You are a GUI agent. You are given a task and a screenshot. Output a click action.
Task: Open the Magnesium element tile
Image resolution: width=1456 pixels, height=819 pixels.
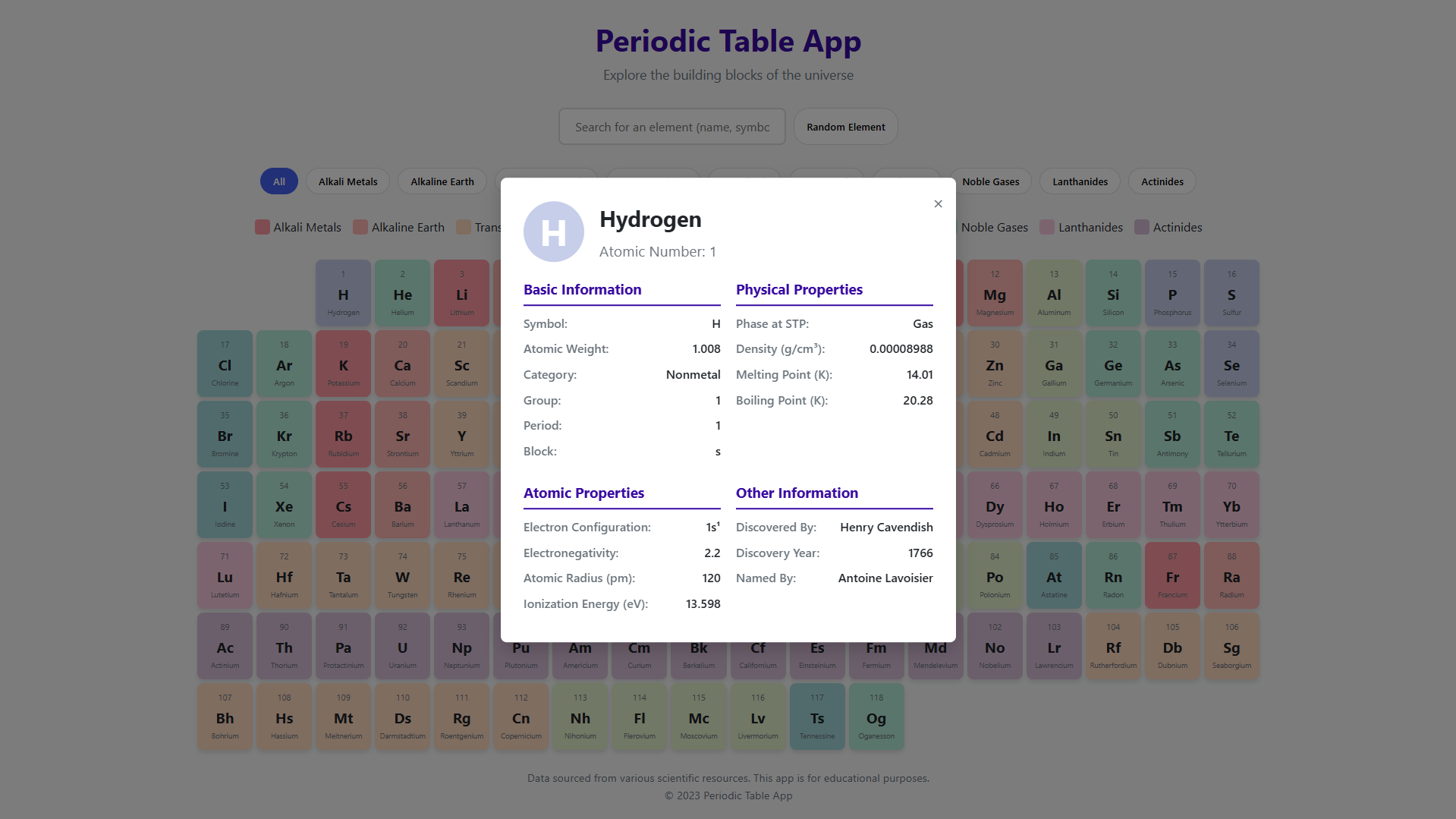[x=995, y=293]
